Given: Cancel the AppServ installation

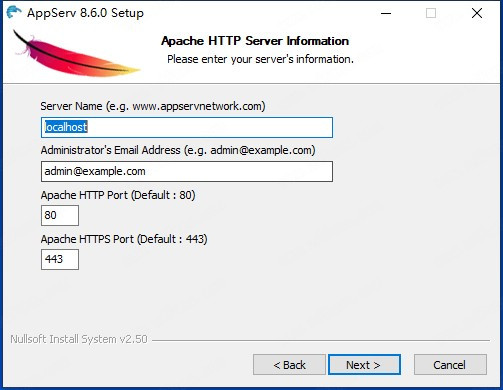Looking at the screenshot, I should (x=450, y=365).
